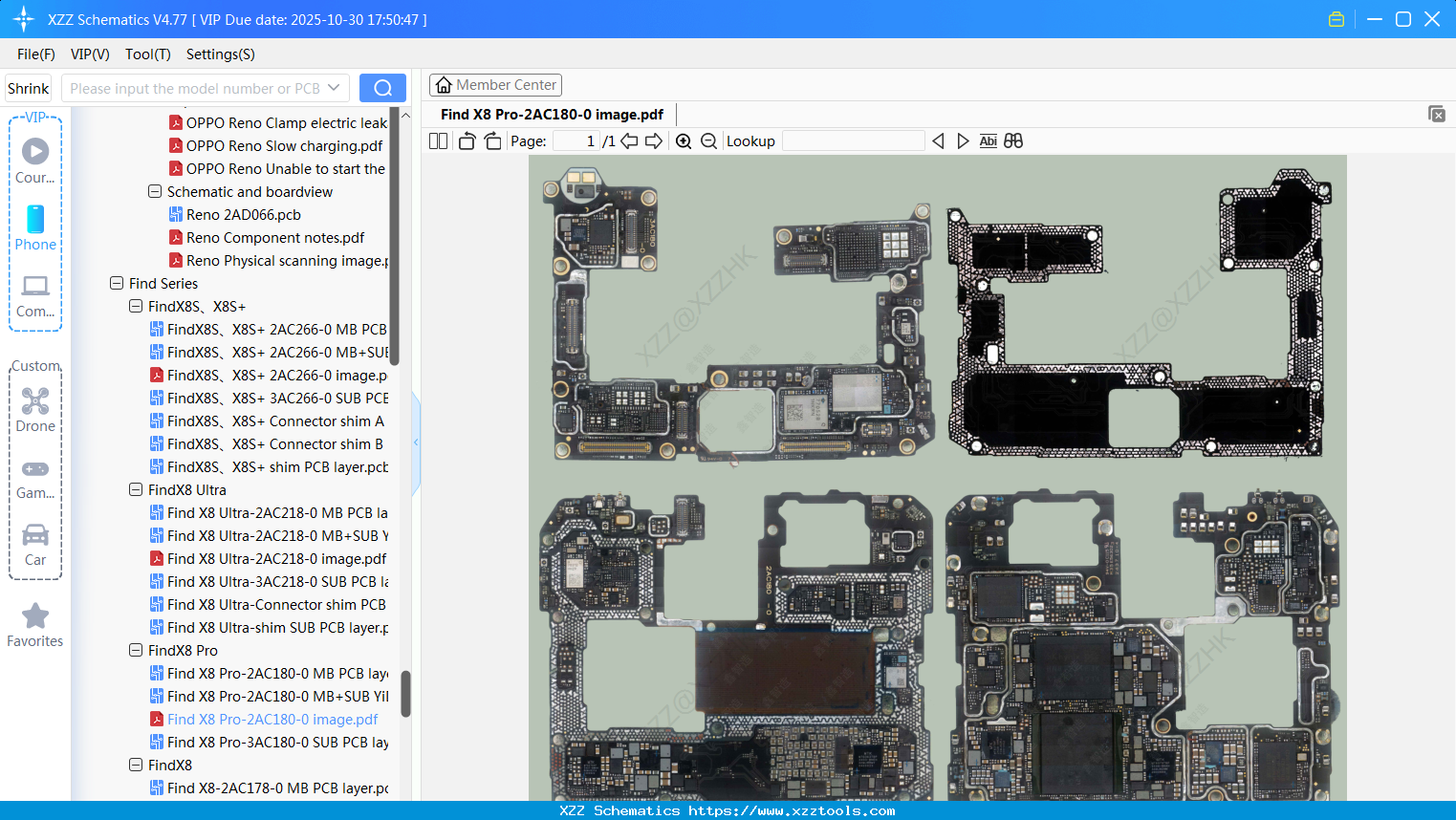1456x820 pixels.
Task: Open the Settings(S) menu
Action: pos(220,54)
